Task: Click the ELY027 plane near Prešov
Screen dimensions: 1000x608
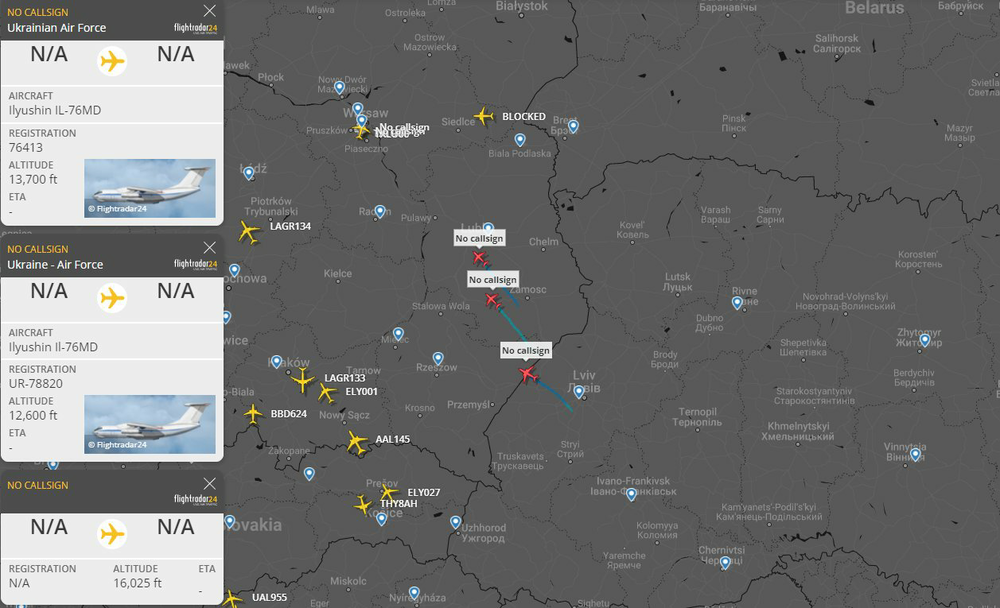Action: (x=389, y=492)
